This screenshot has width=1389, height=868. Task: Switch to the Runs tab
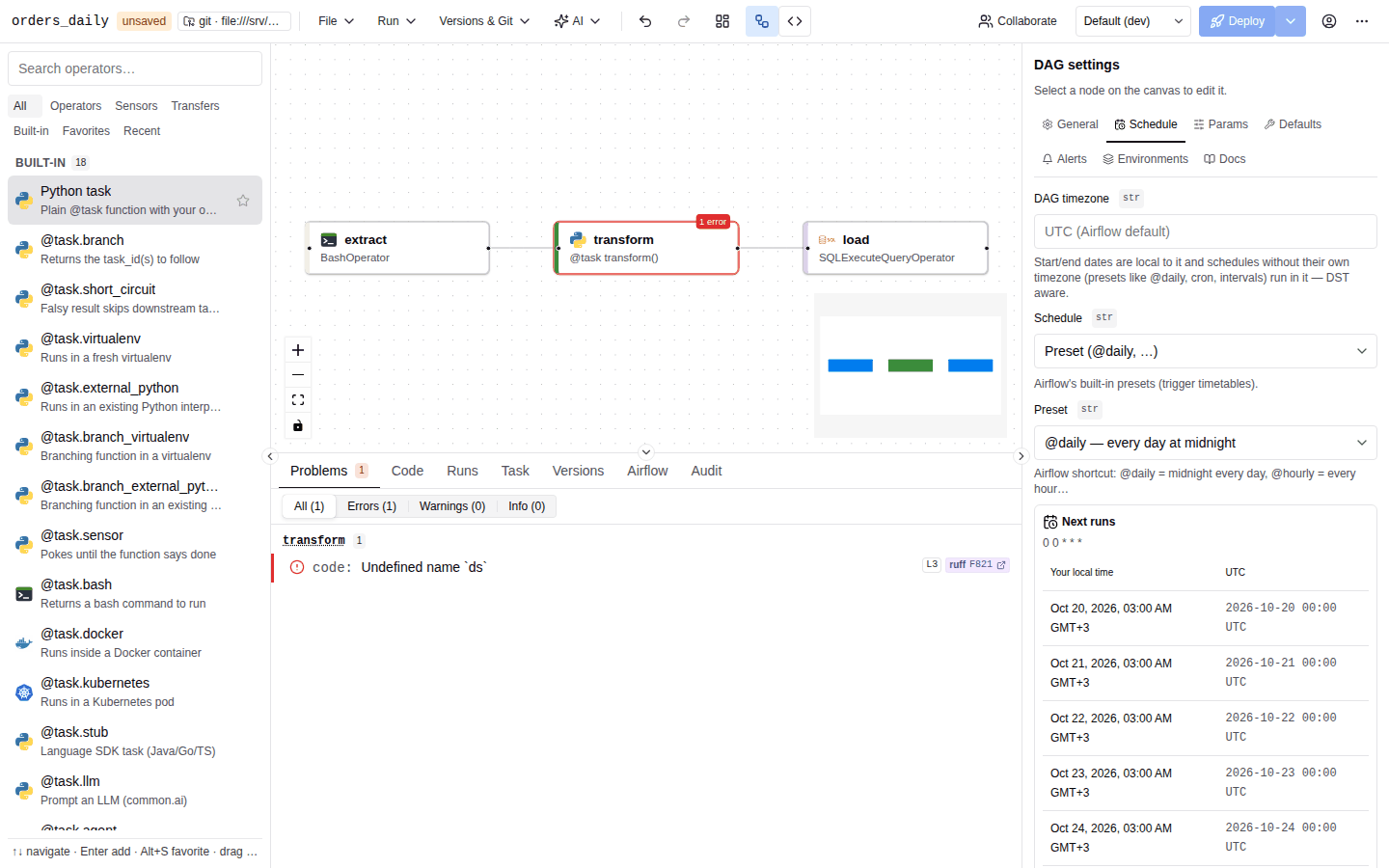pos(462,471)
